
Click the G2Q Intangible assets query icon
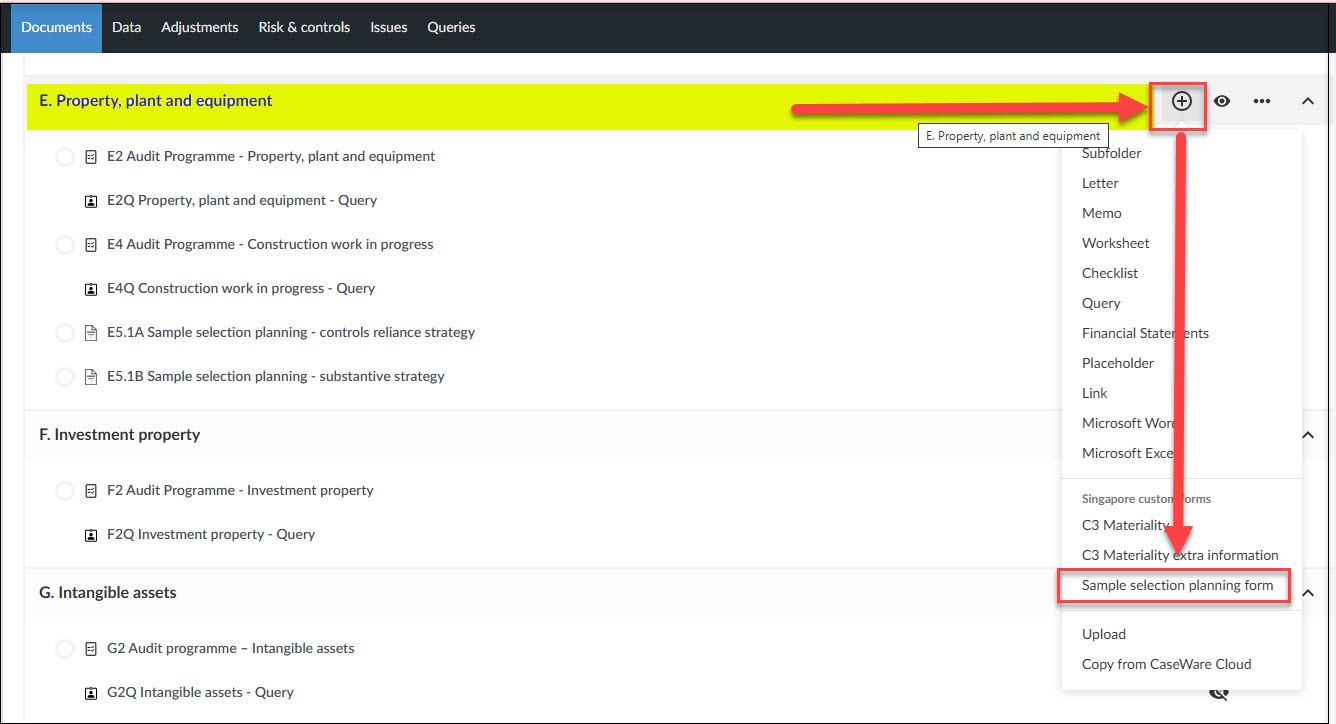(91, 693)
